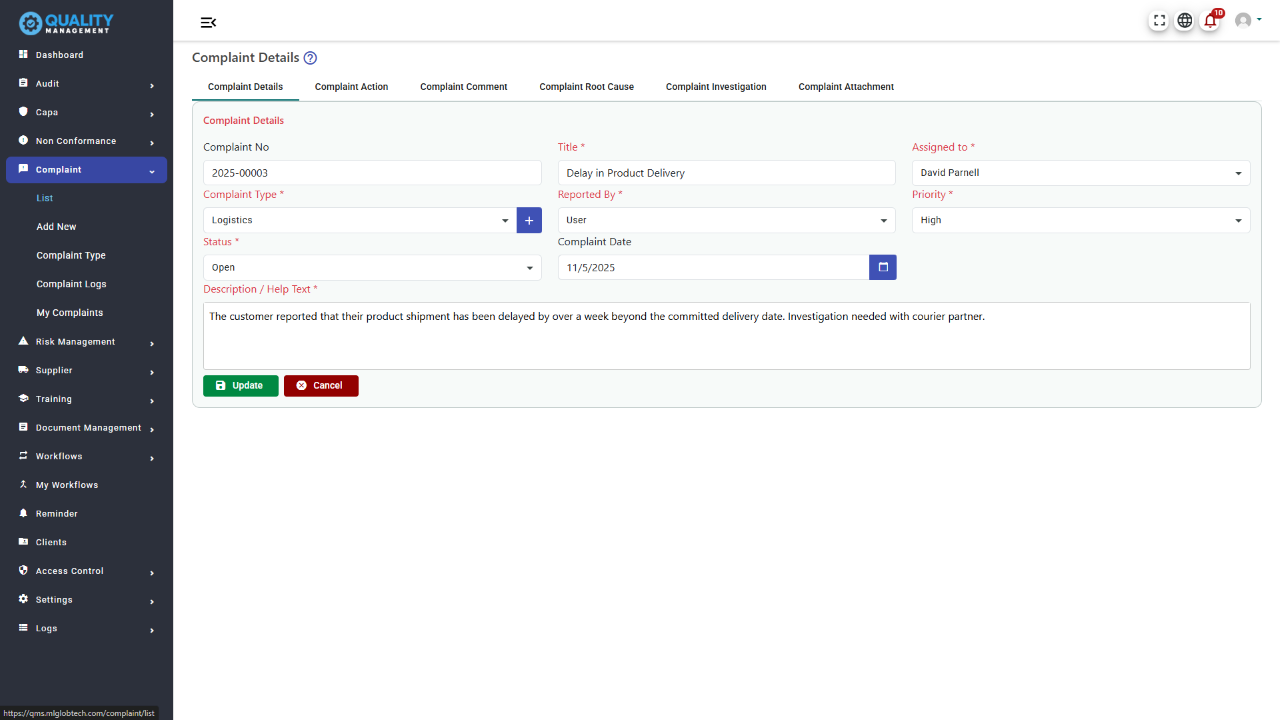Click the user avatar in top right

(x=1245, y=20)
